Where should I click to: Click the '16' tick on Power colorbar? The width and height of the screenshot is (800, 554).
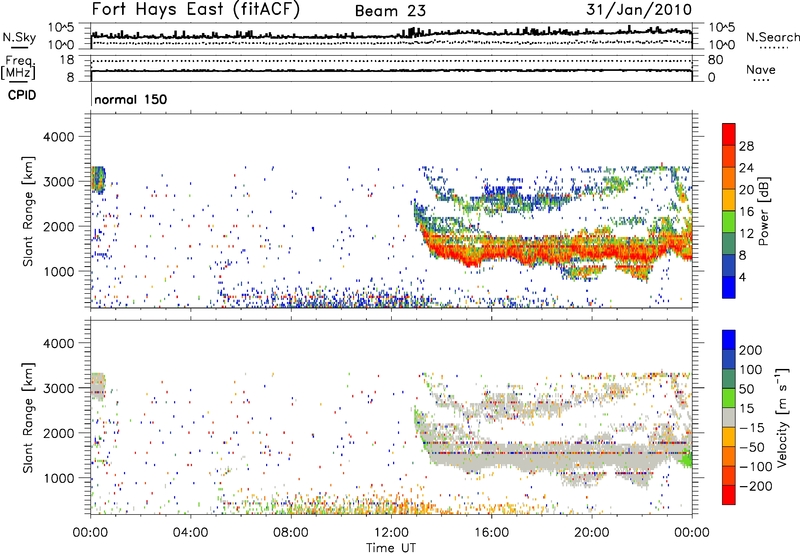click(746, 212)
